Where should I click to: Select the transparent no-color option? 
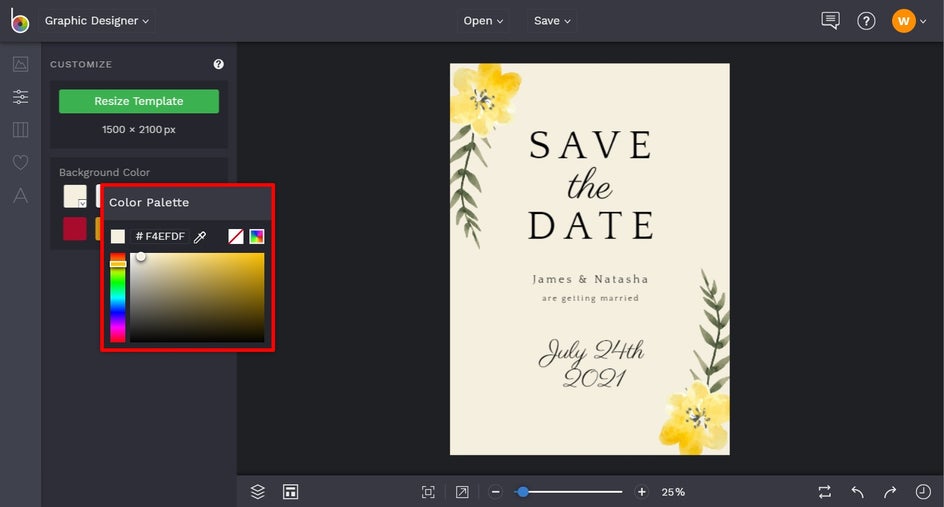tap(236, 237)
